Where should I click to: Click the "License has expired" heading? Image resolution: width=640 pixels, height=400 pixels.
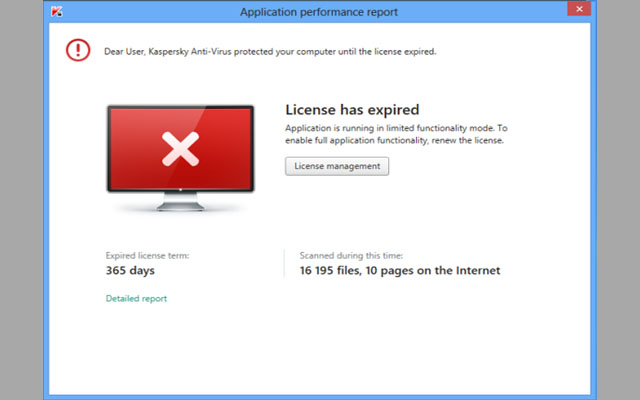pos(352,110)
